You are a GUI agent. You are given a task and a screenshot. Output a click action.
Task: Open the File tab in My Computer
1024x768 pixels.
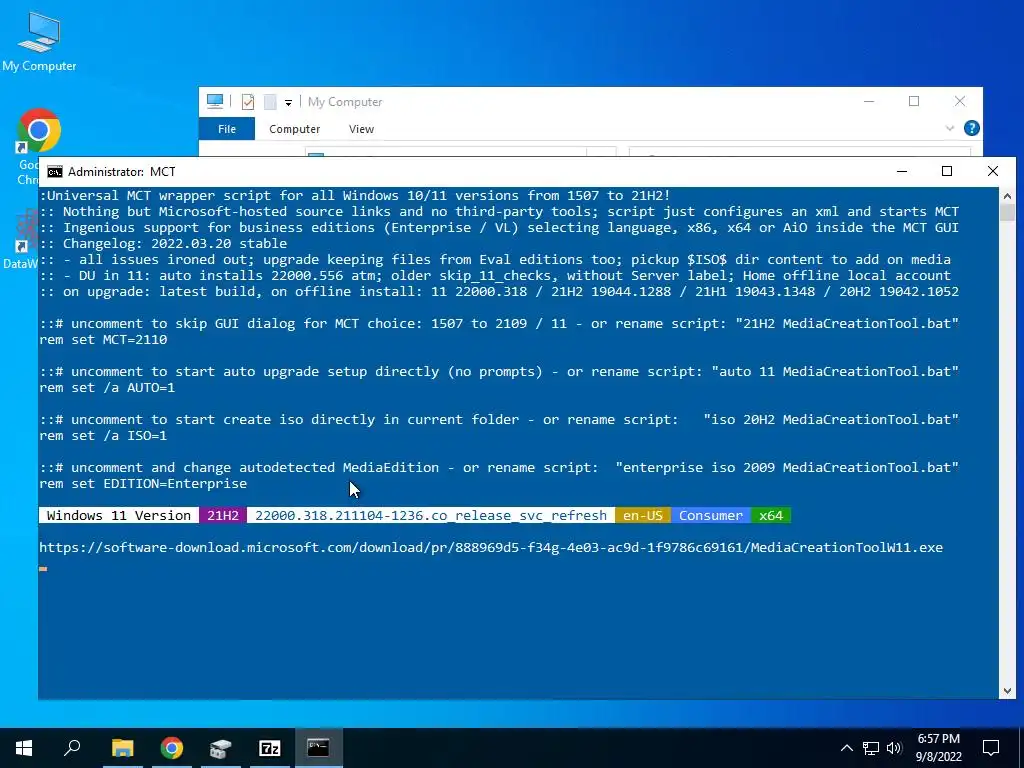click(x=227, y=129)
